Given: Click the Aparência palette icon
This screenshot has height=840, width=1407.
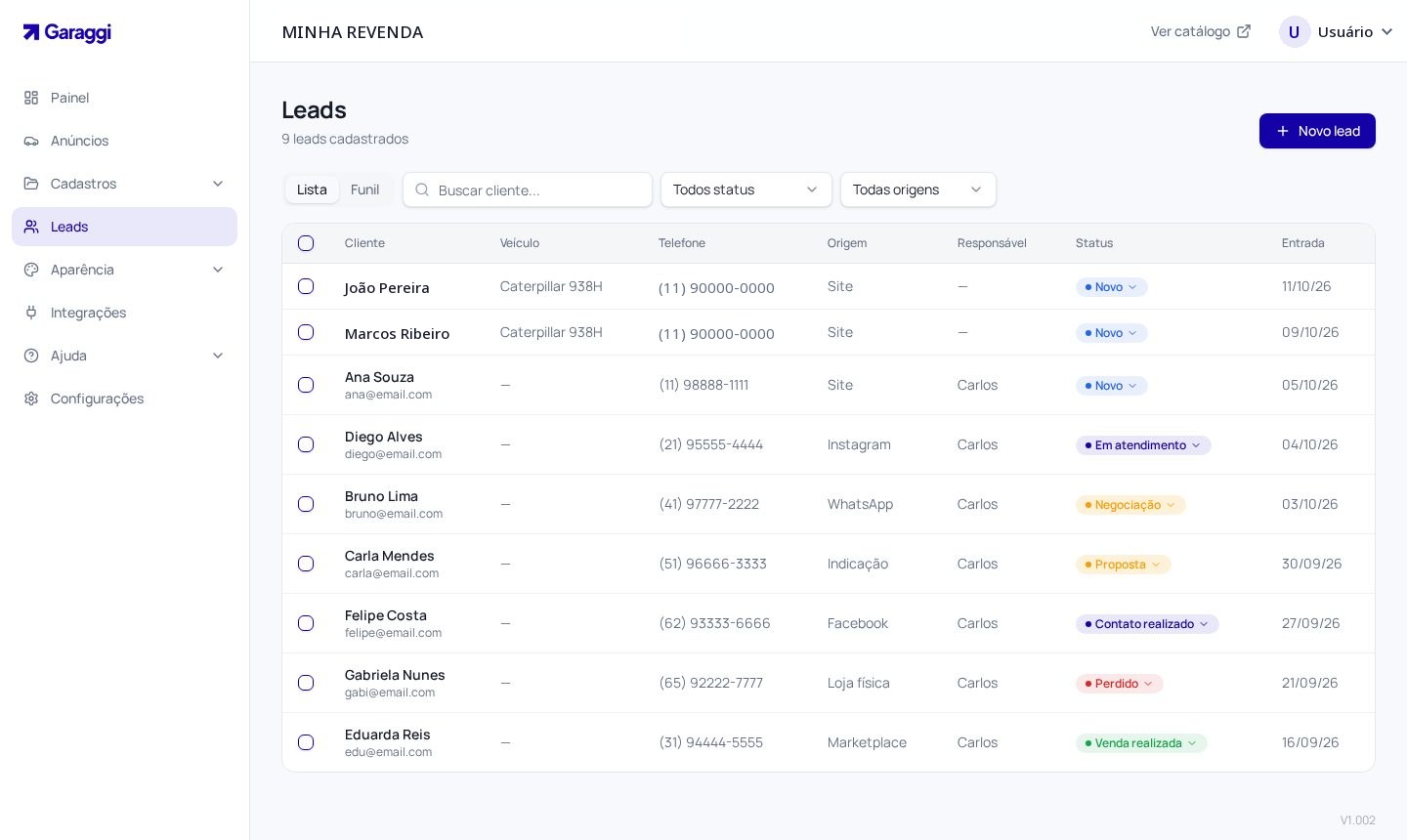Looking at the screenshot, I should (31, 270).
